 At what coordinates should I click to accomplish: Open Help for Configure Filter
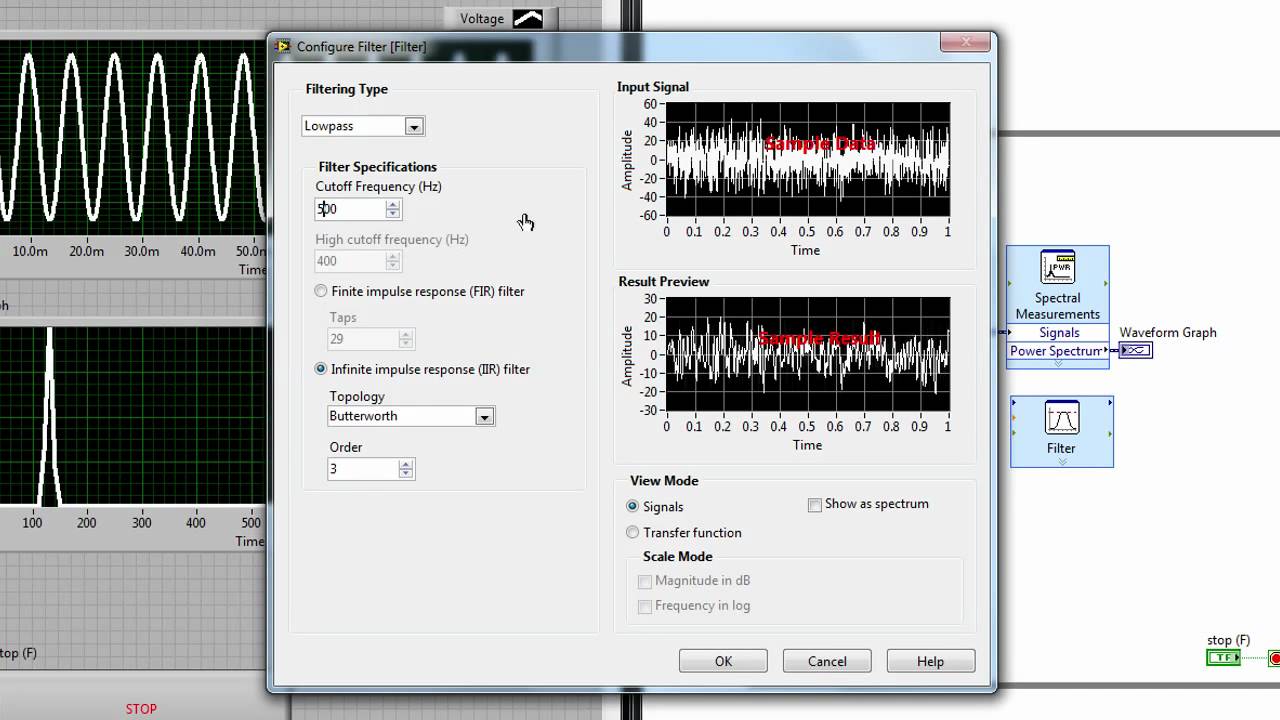click(x=930, y=661)
